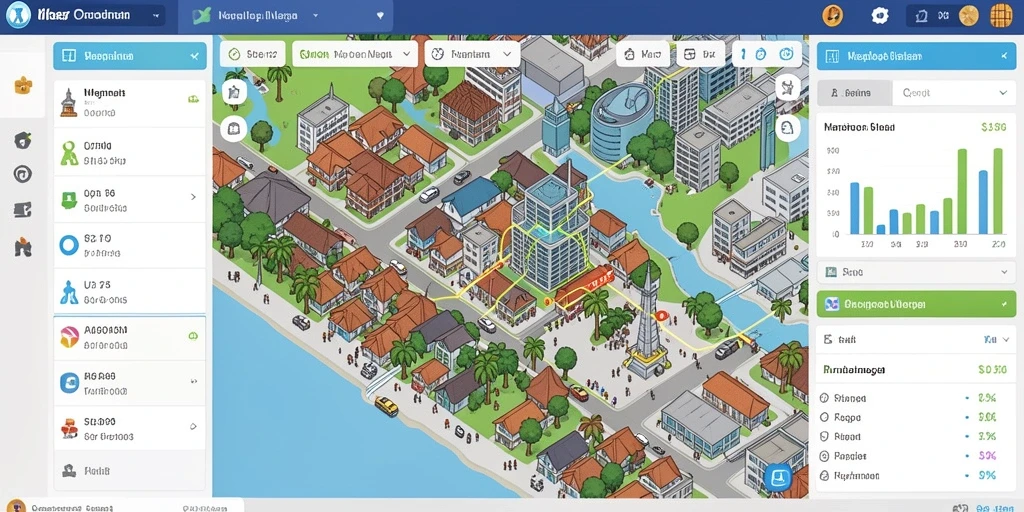This screenshot has height=512, width=1024.
Task: Toggle the second radio option in bottom-right list
Action: 824,417
